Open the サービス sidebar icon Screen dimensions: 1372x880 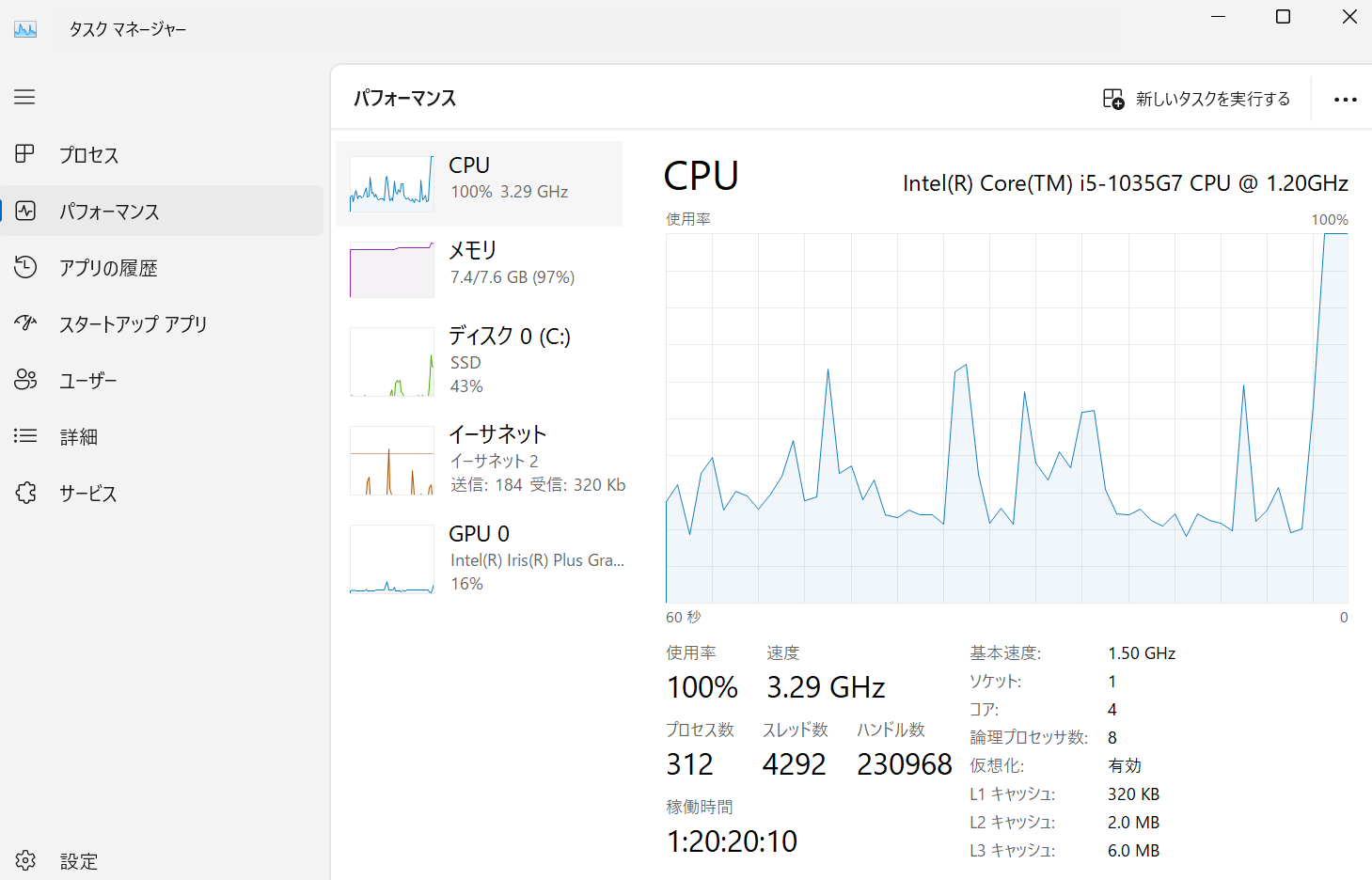click(x=25, y=493)
